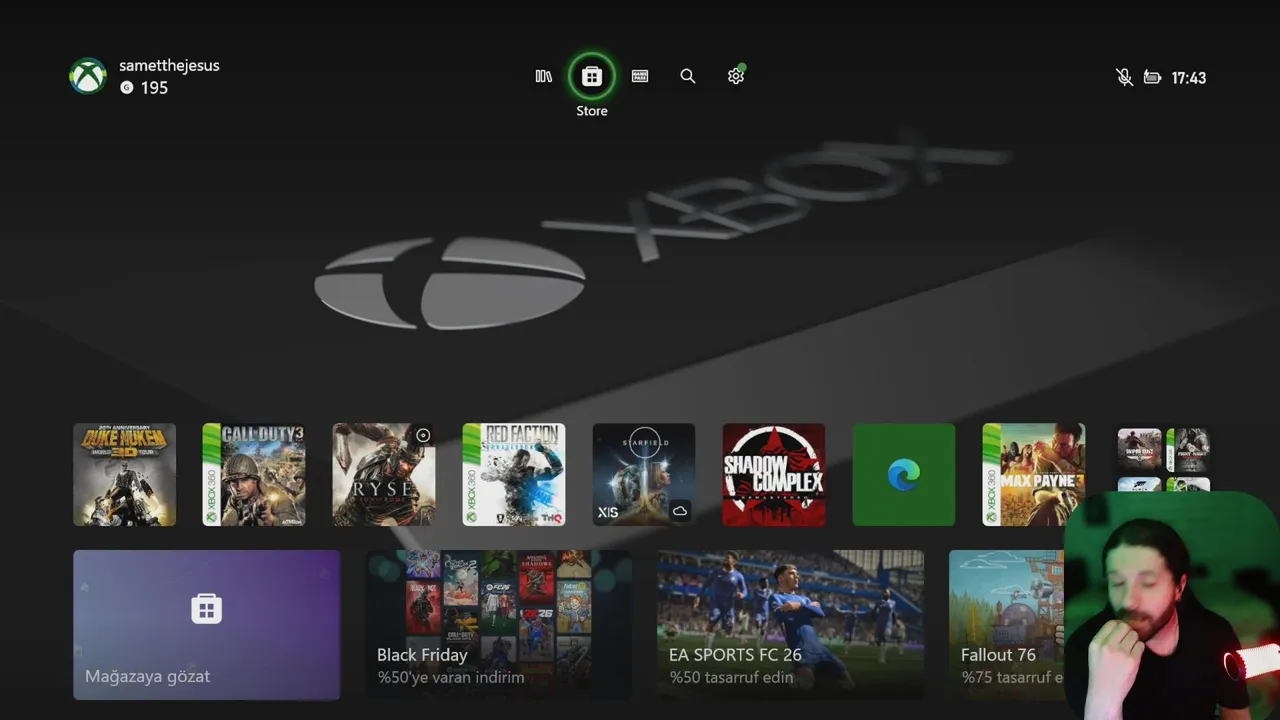Open the Game Pass icon
Viewport: 1280px width, 720px height.
tap(640, 76)
